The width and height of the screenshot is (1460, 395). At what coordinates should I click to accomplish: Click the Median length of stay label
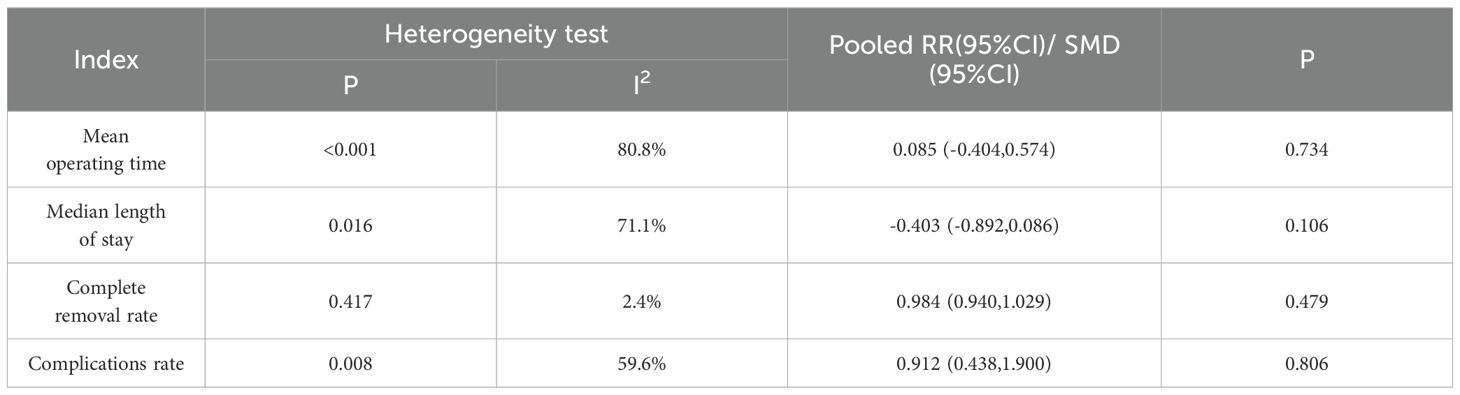click(x=106, y=224)
